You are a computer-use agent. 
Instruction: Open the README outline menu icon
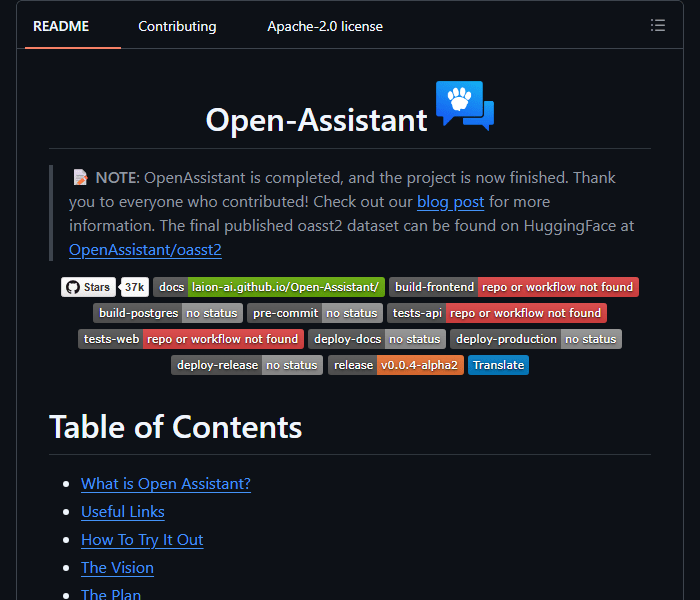pos(658,25)
